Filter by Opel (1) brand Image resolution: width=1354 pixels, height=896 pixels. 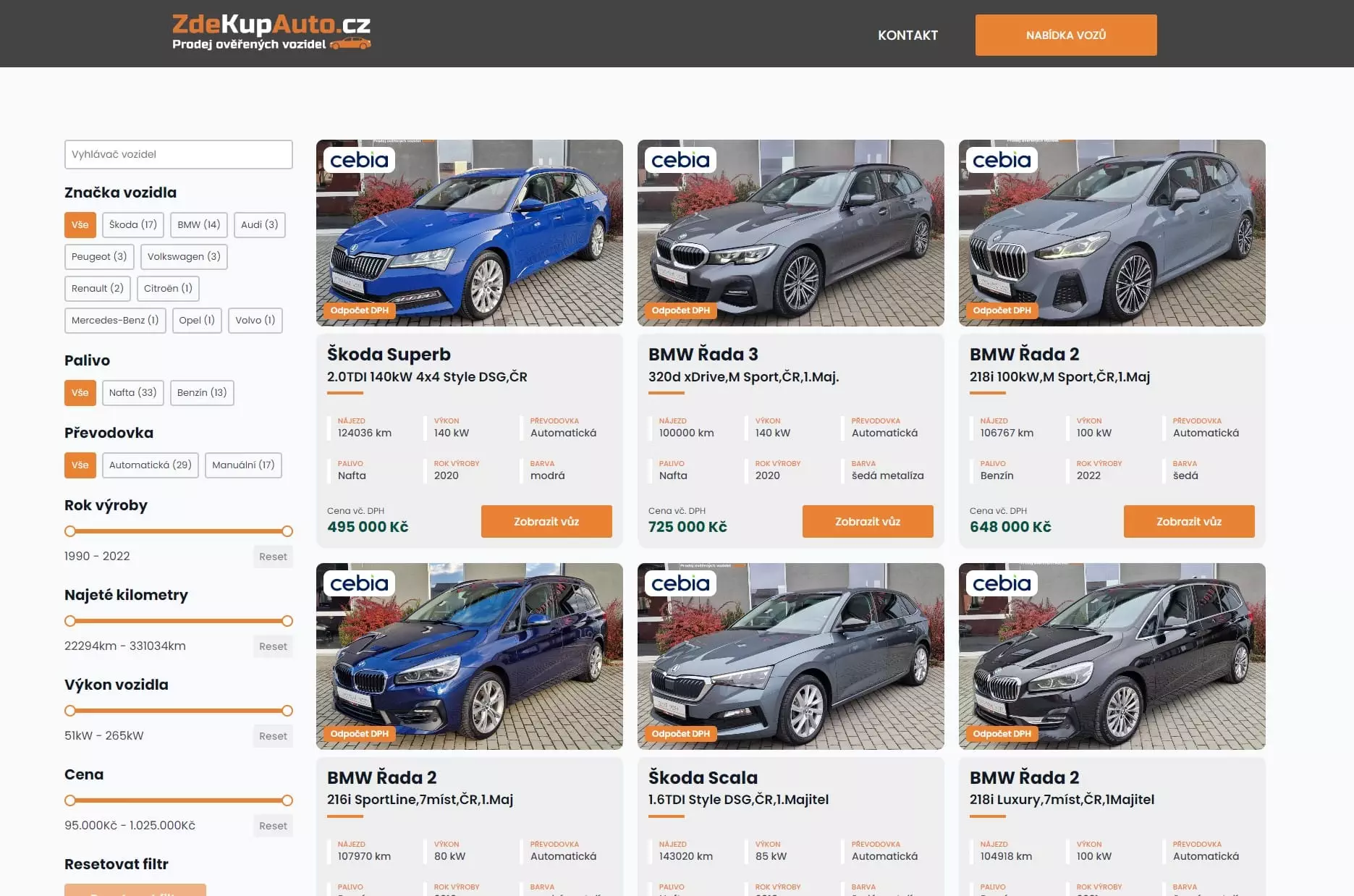tap(197, 320)
